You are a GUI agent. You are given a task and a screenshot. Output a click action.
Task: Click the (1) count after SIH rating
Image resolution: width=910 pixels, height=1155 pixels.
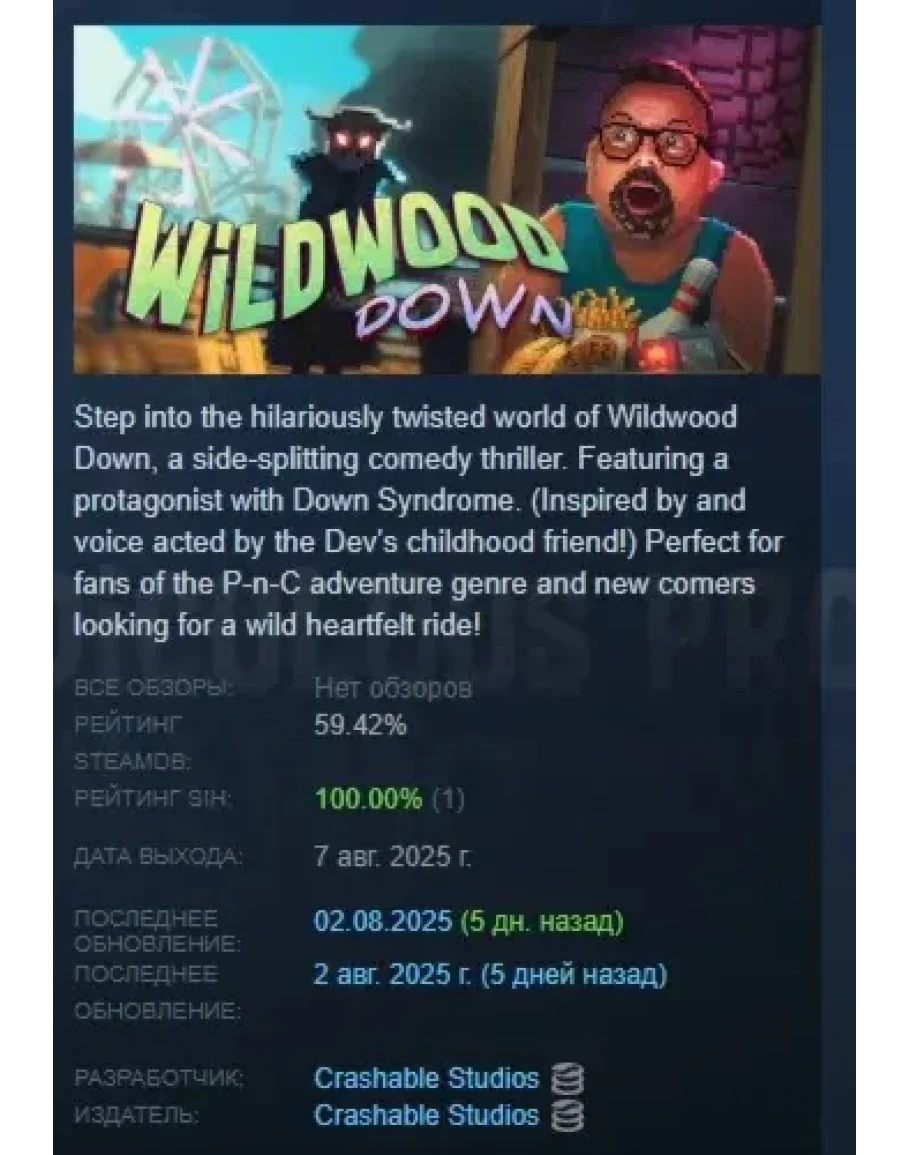click(448, 798)
